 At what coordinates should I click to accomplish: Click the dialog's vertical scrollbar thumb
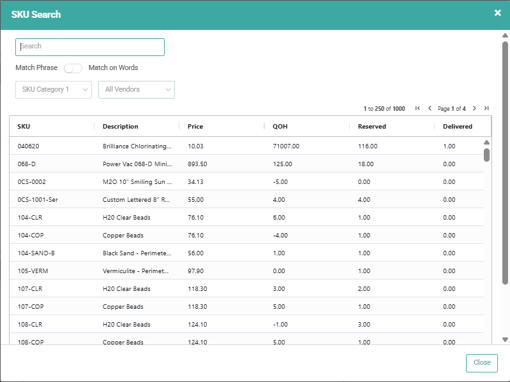[x=505, y=163]
